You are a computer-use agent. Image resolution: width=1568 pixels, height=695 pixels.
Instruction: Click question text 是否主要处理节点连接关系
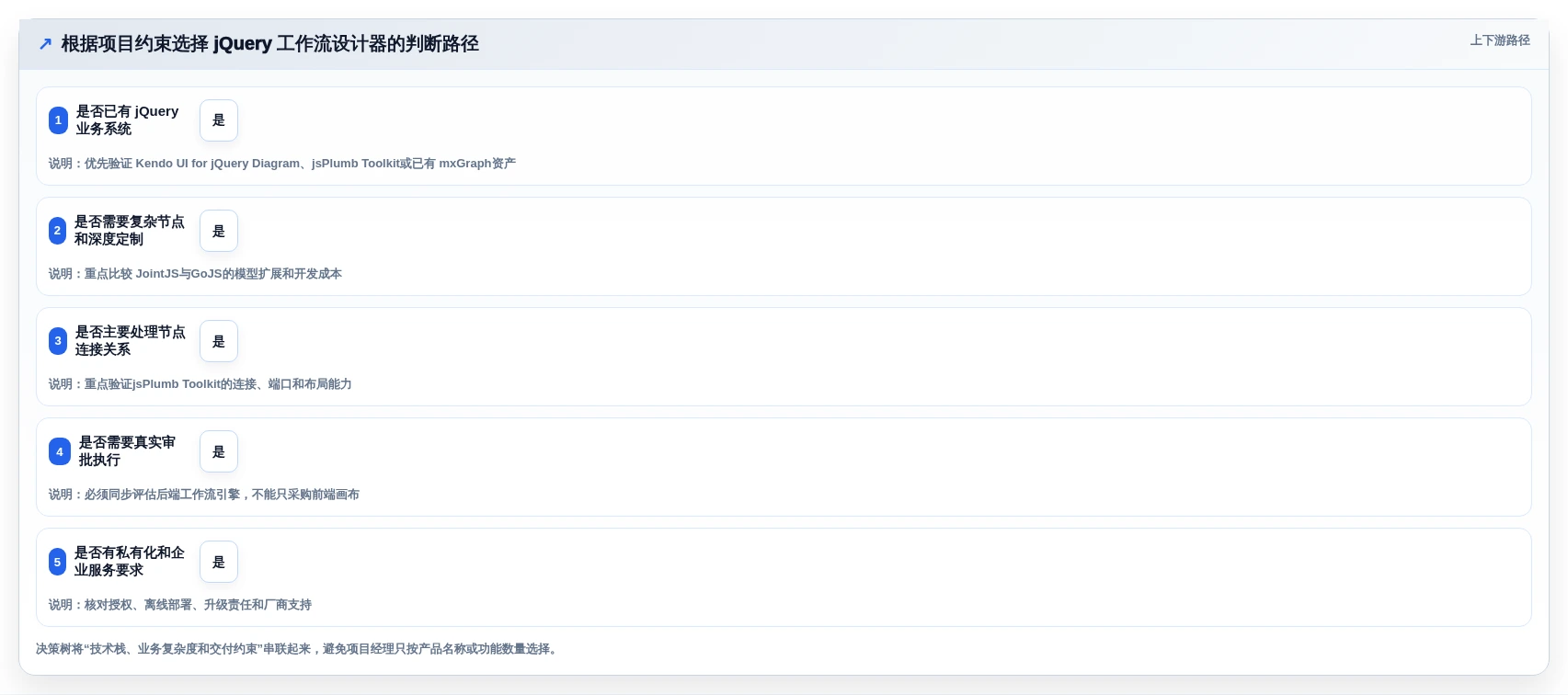[x=131, y=341]
